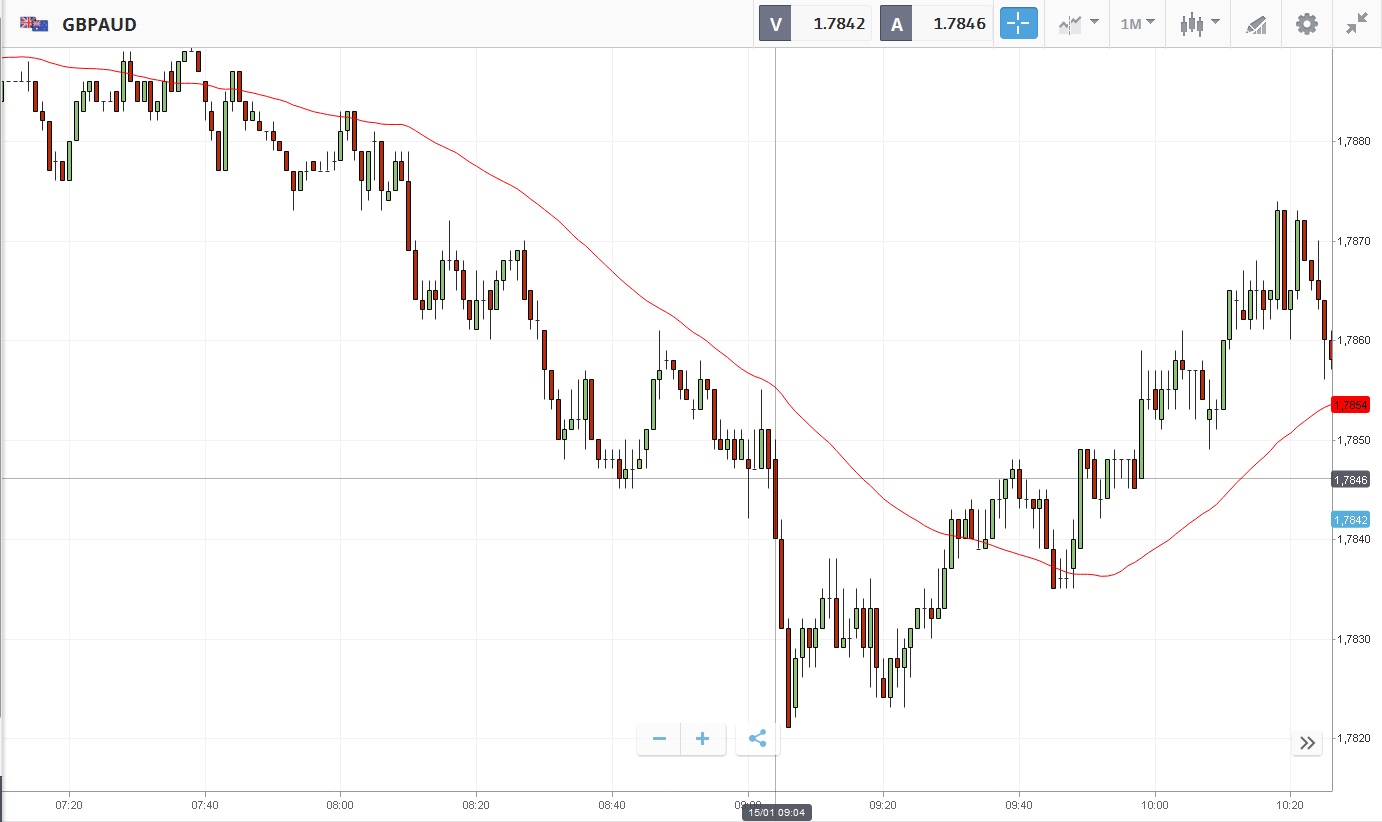Screen dimensions: 1382x822
Task: Click the share chart icon
Action: coord(757,739)
